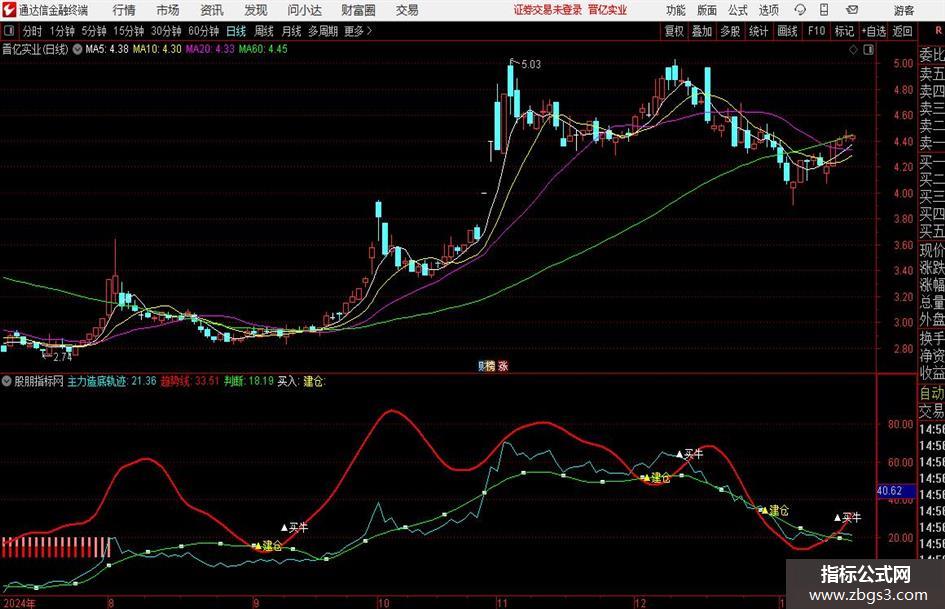Open dropdown arrow beside 晋亿实业(日线)
945x609 pixels.
tap(77, 49)
